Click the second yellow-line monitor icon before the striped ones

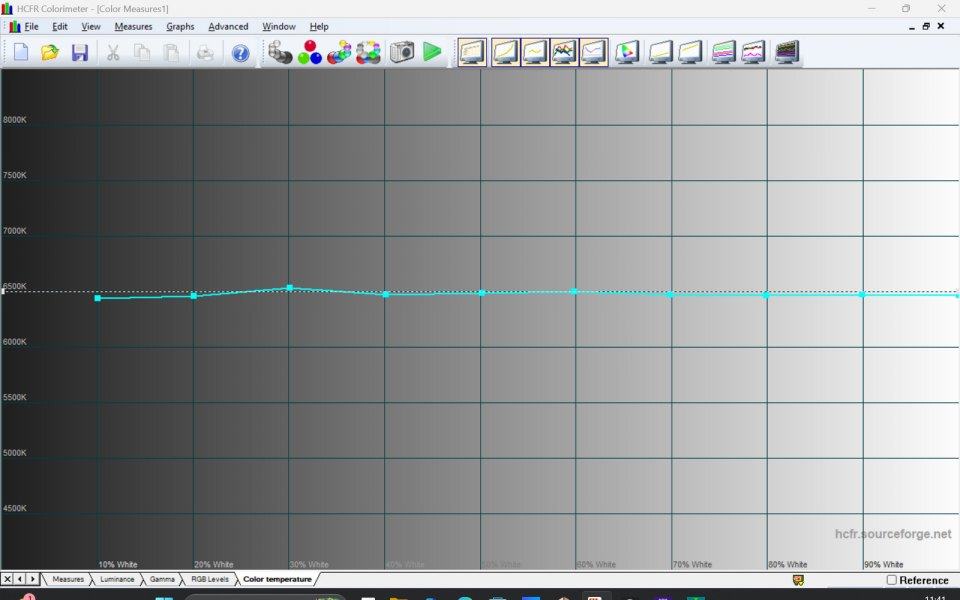point(690,52)
